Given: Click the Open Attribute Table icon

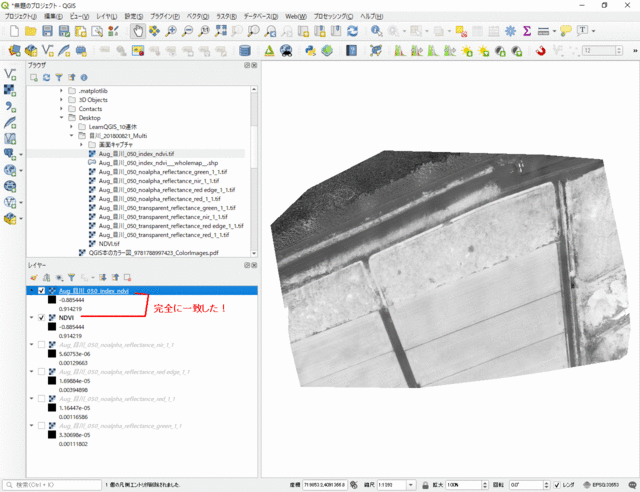Looking at the screenshot, I should [x=477, y=31].
